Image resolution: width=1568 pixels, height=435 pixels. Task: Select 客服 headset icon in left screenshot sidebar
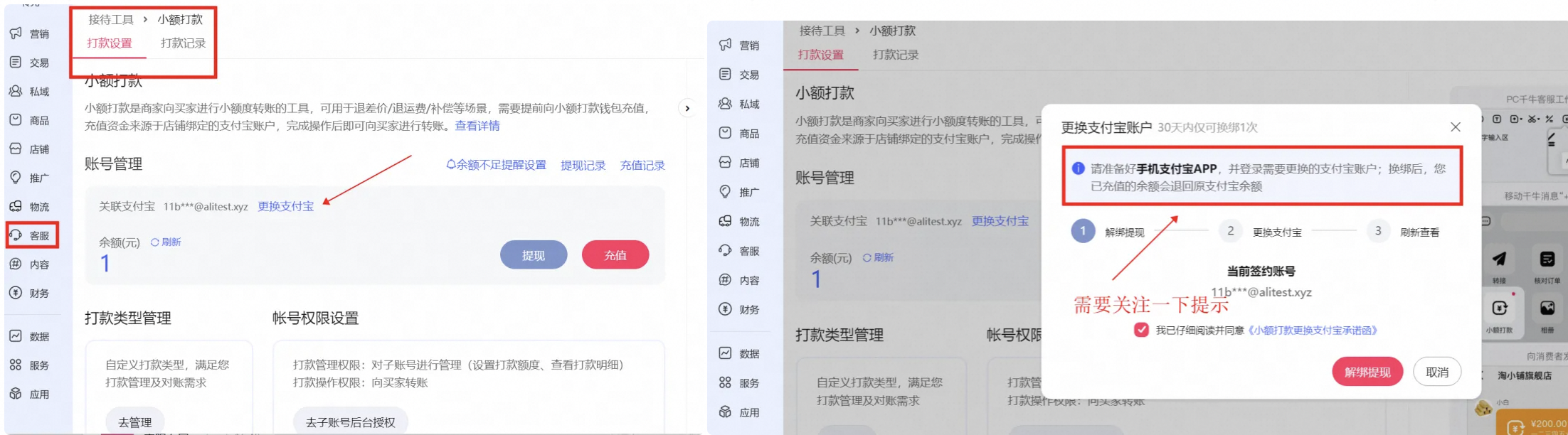pyautogui.click(x=16, y=235)
